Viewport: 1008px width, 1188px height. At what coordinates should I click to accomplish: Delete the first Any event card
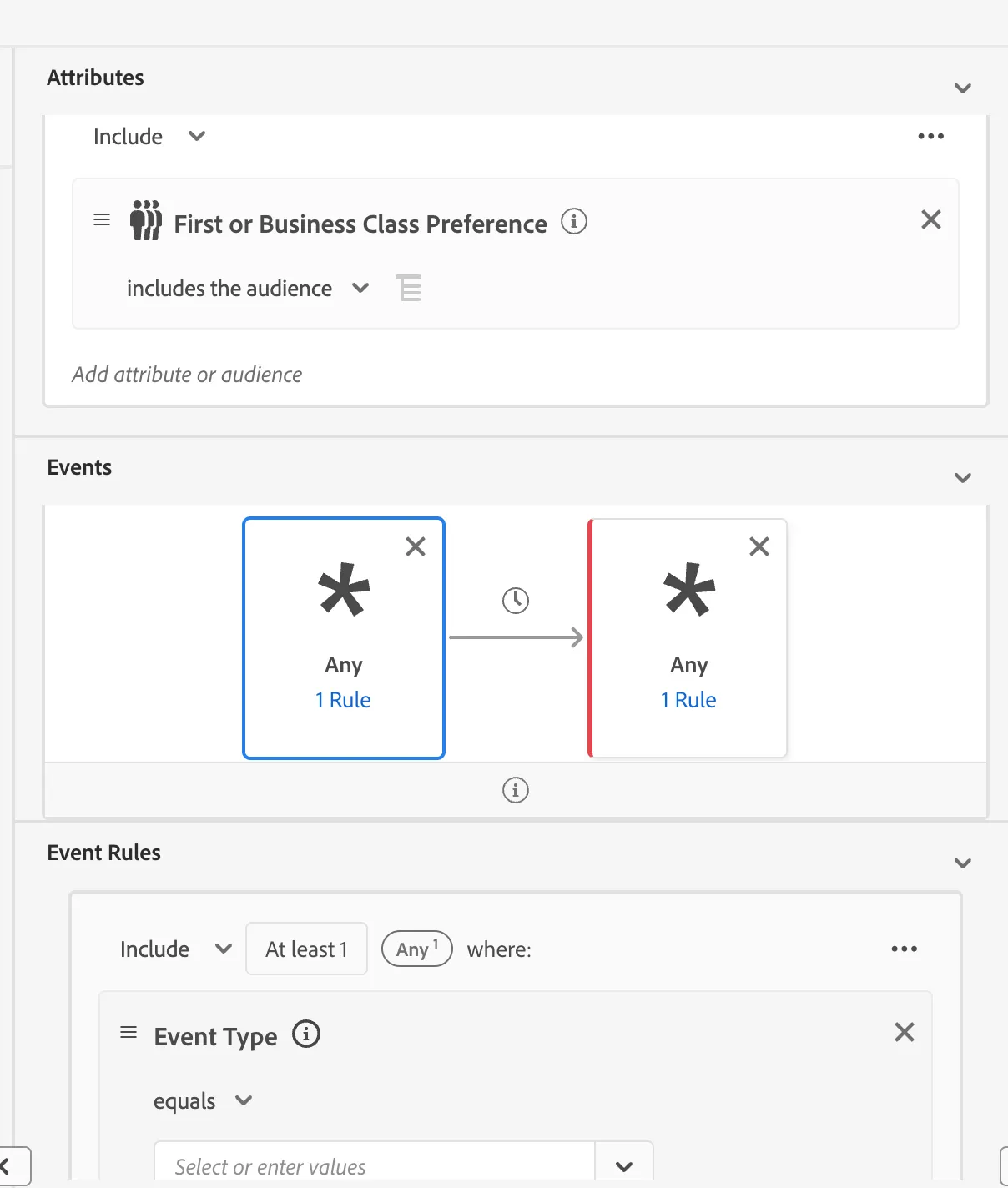[x=416, y=546]
